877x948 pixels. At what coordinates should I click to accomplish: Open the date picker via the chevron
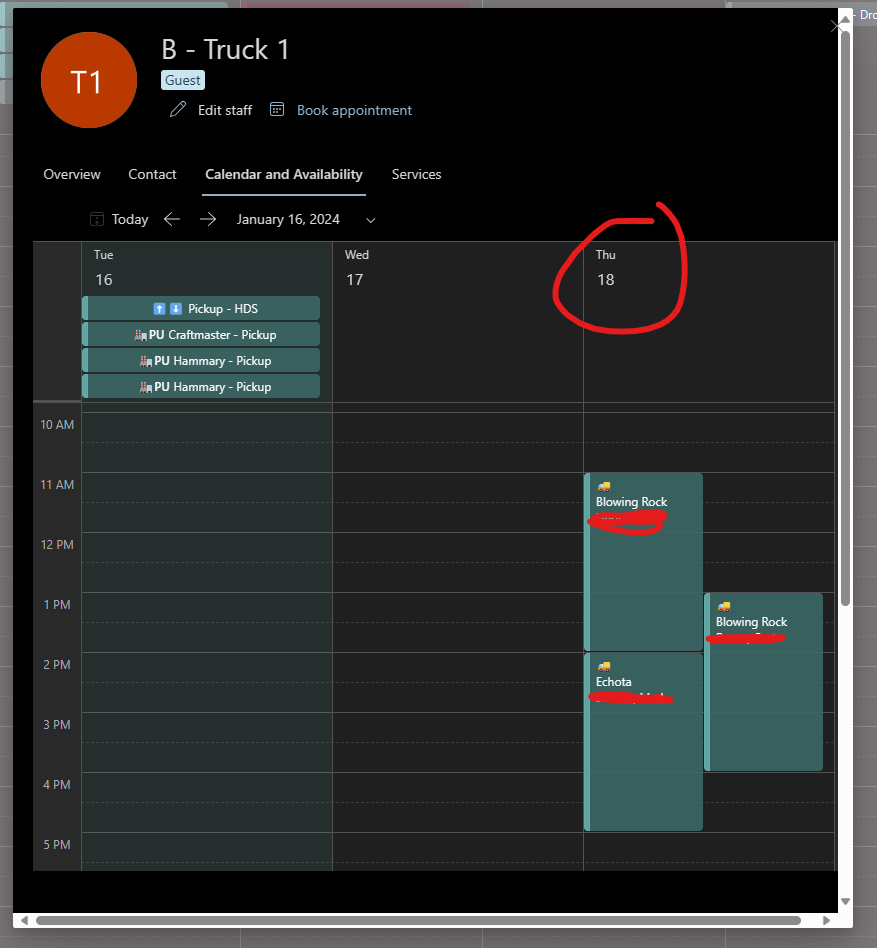tap(370, 219)
